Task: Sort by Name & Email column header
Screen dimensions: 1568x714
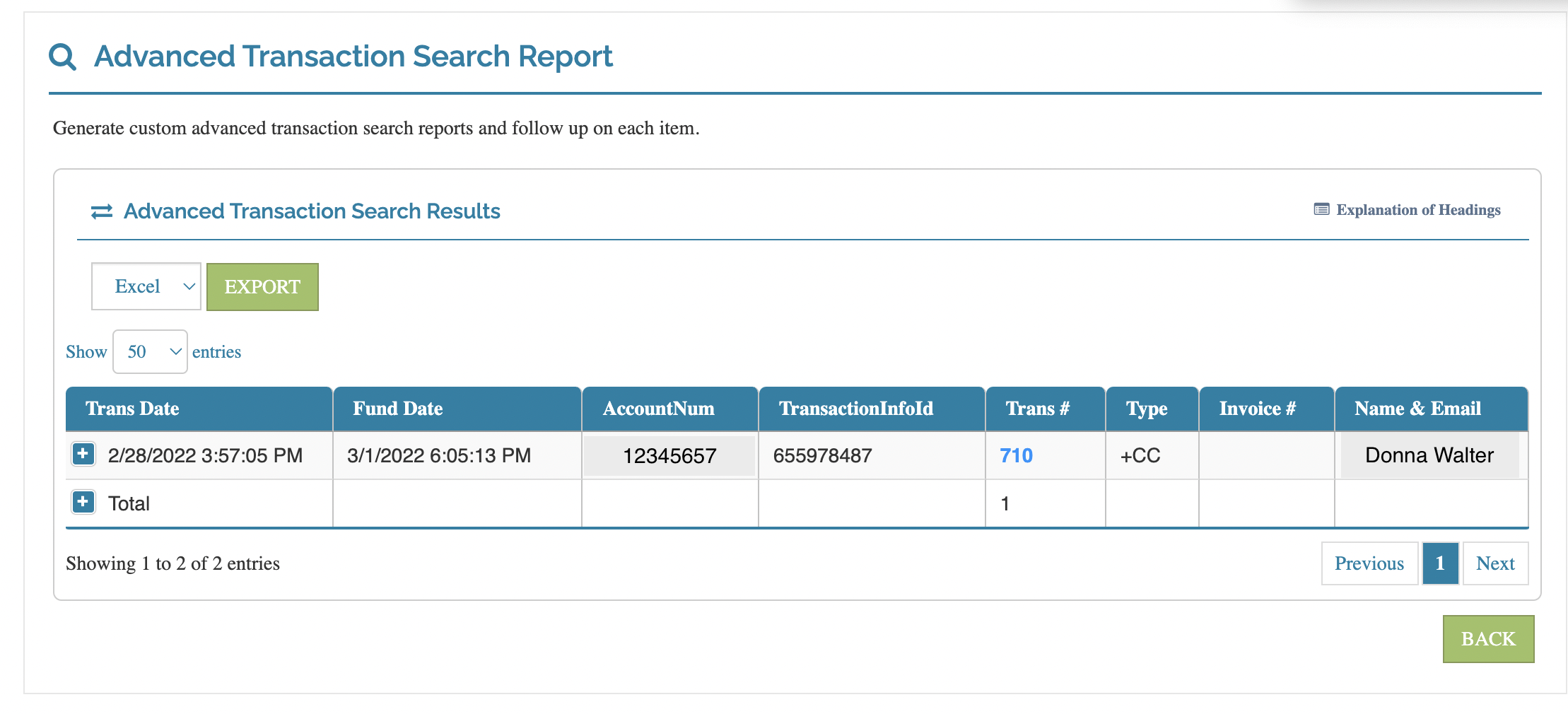Action: [x=1417, y=409]
